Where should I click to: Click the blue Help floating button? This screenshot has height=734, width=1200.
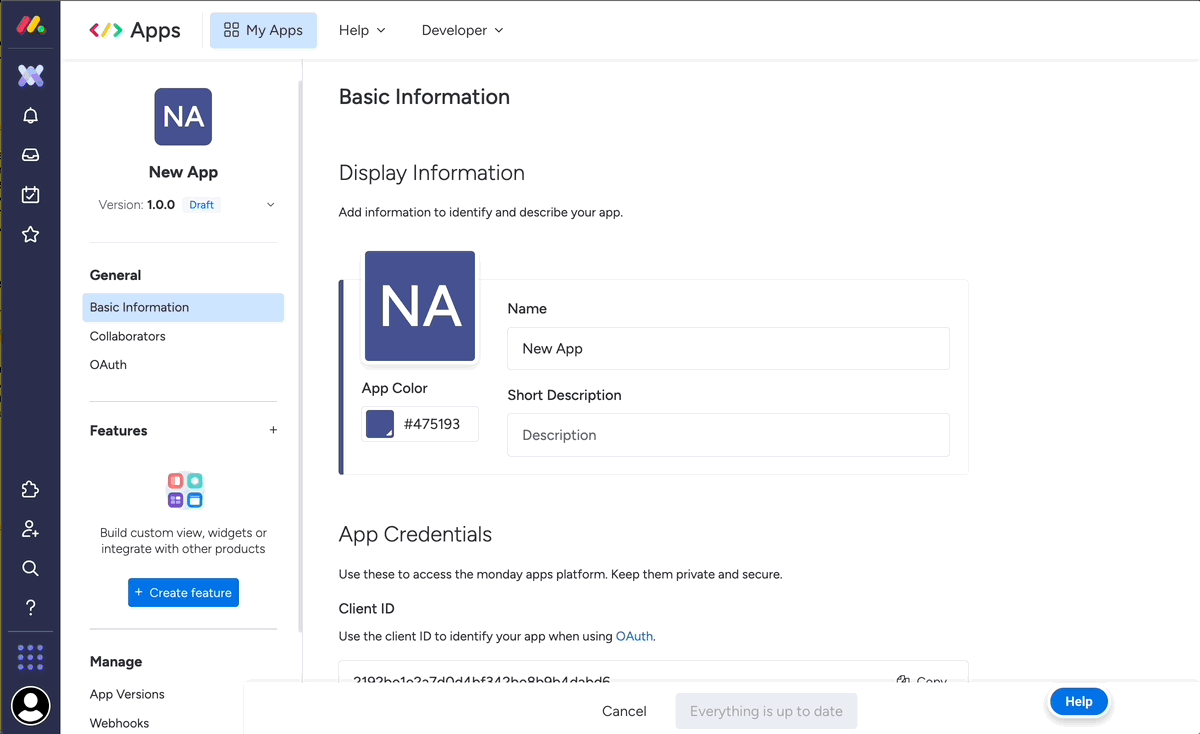(x=1078, y=702)
